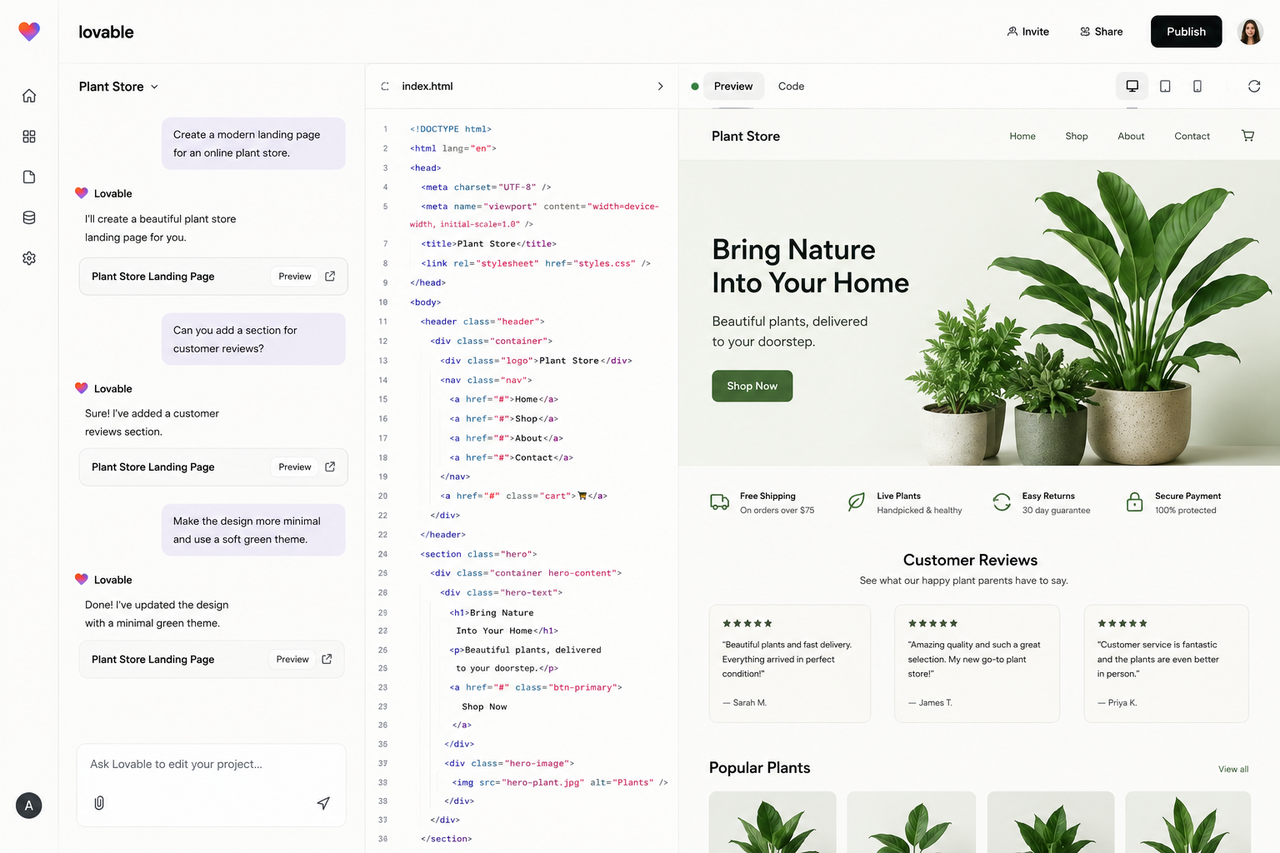Click the shopping cart icon in the preview
Image resolution: width=1280 pixels, height=853 pixels.
pyautogui.click(x=1248, y=136)
